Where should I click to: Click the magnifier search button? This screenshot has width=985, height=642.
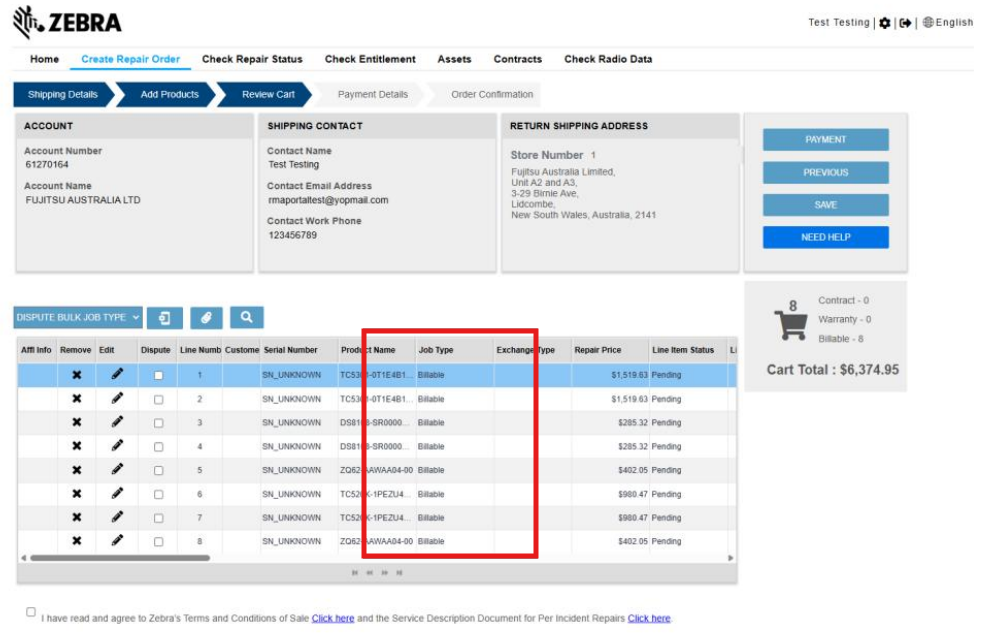pos(247,317)
